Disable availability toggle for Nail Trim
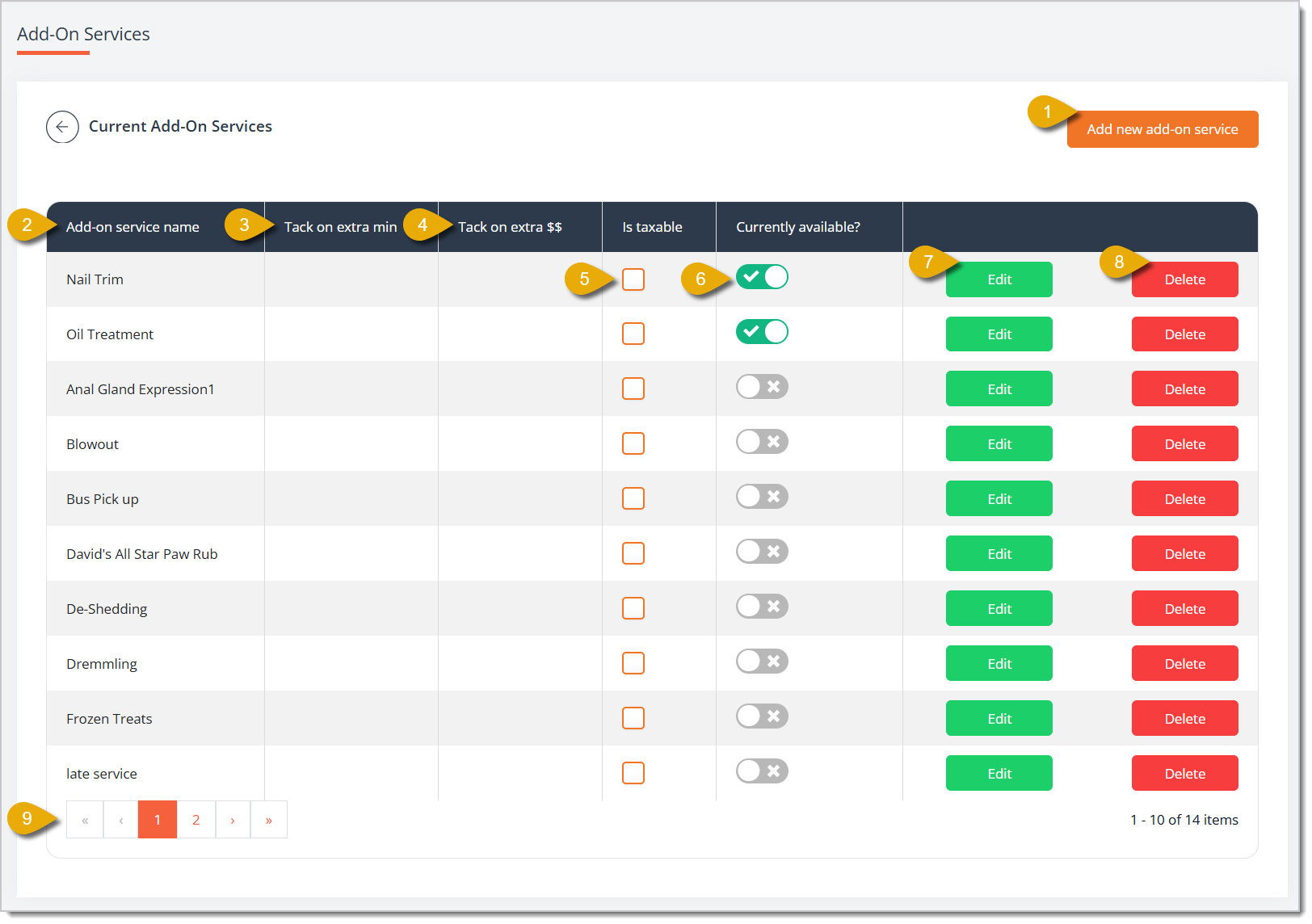This screenshot has width=1312, height=924. [x=762, y=277]
